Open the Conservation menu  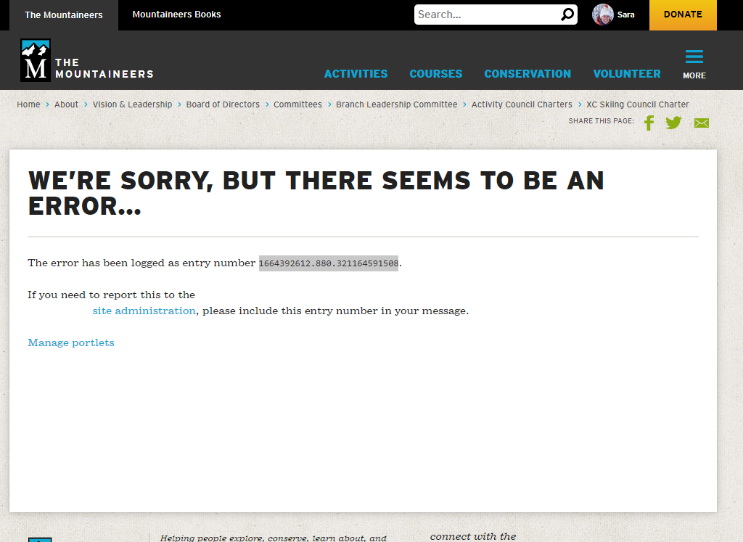pyautogui.click(x=527, y=74)
